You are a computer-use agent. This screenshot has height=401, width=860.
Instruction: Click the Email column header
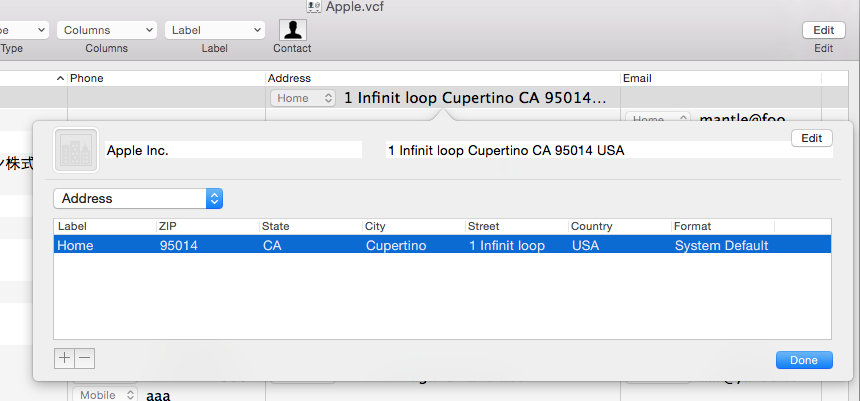[721, 78]
